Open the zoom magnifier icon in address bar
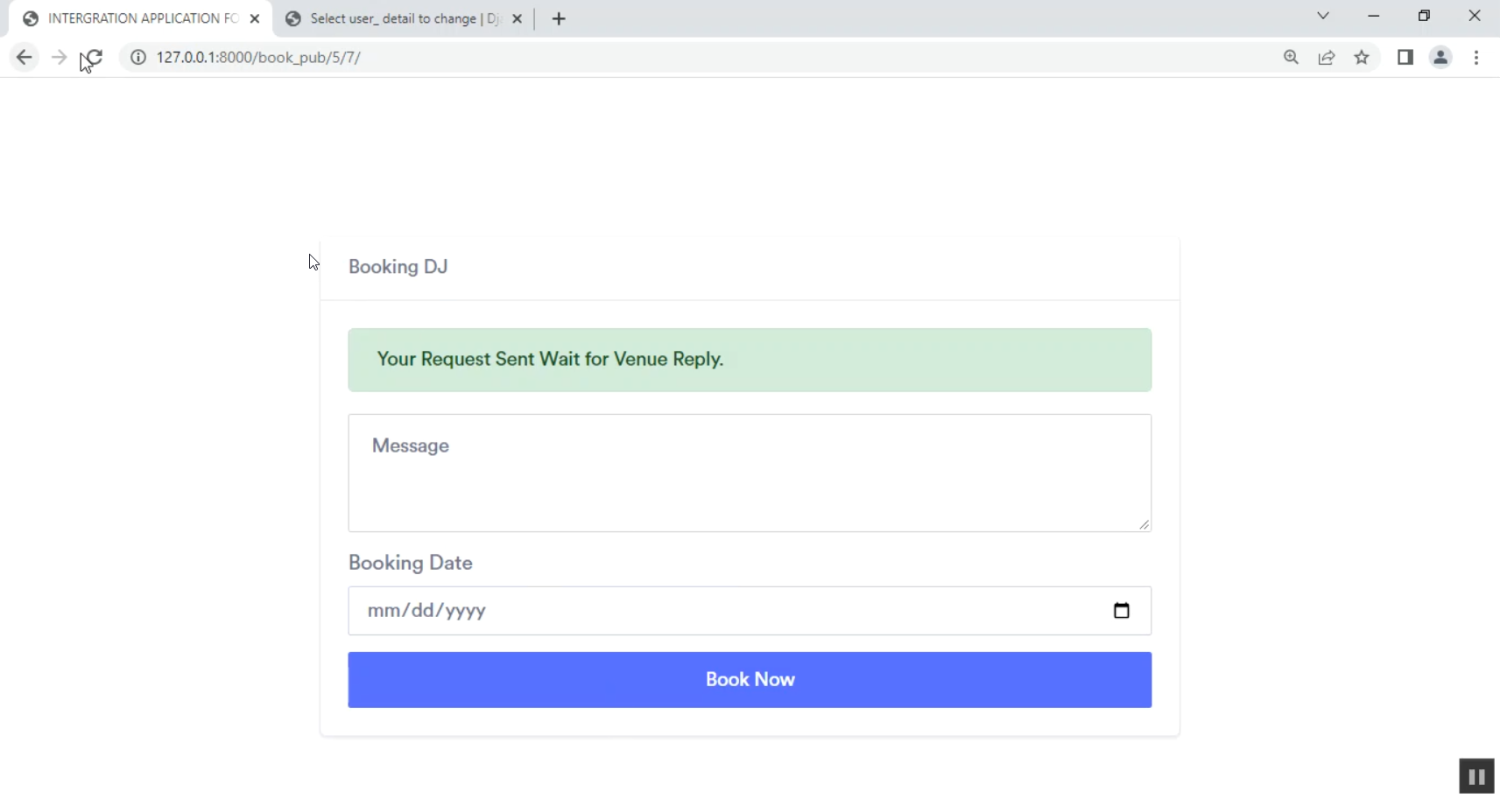 coord(1291,58)
